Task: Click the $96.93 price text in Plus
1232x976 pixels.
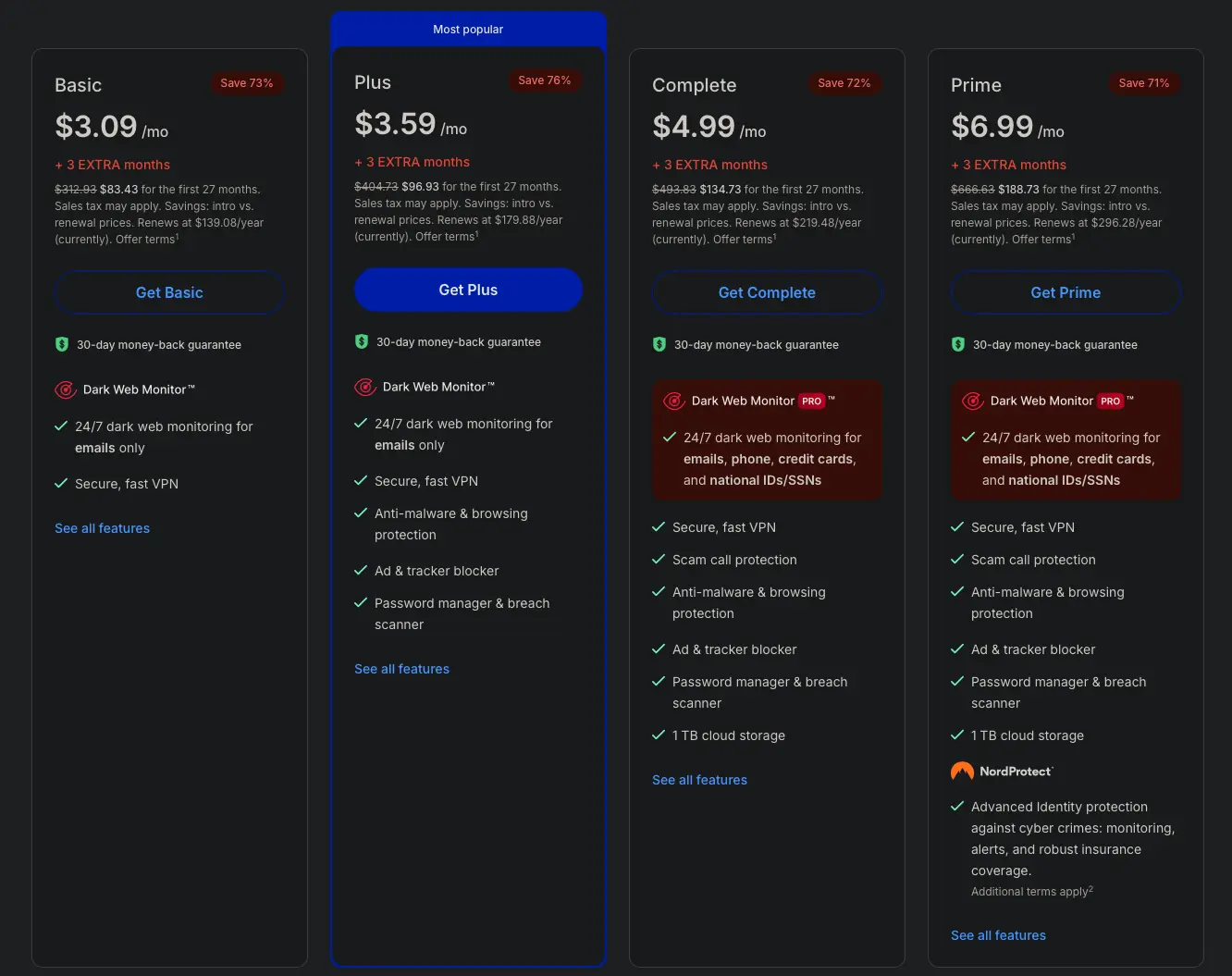Action: tap(420, 187)
